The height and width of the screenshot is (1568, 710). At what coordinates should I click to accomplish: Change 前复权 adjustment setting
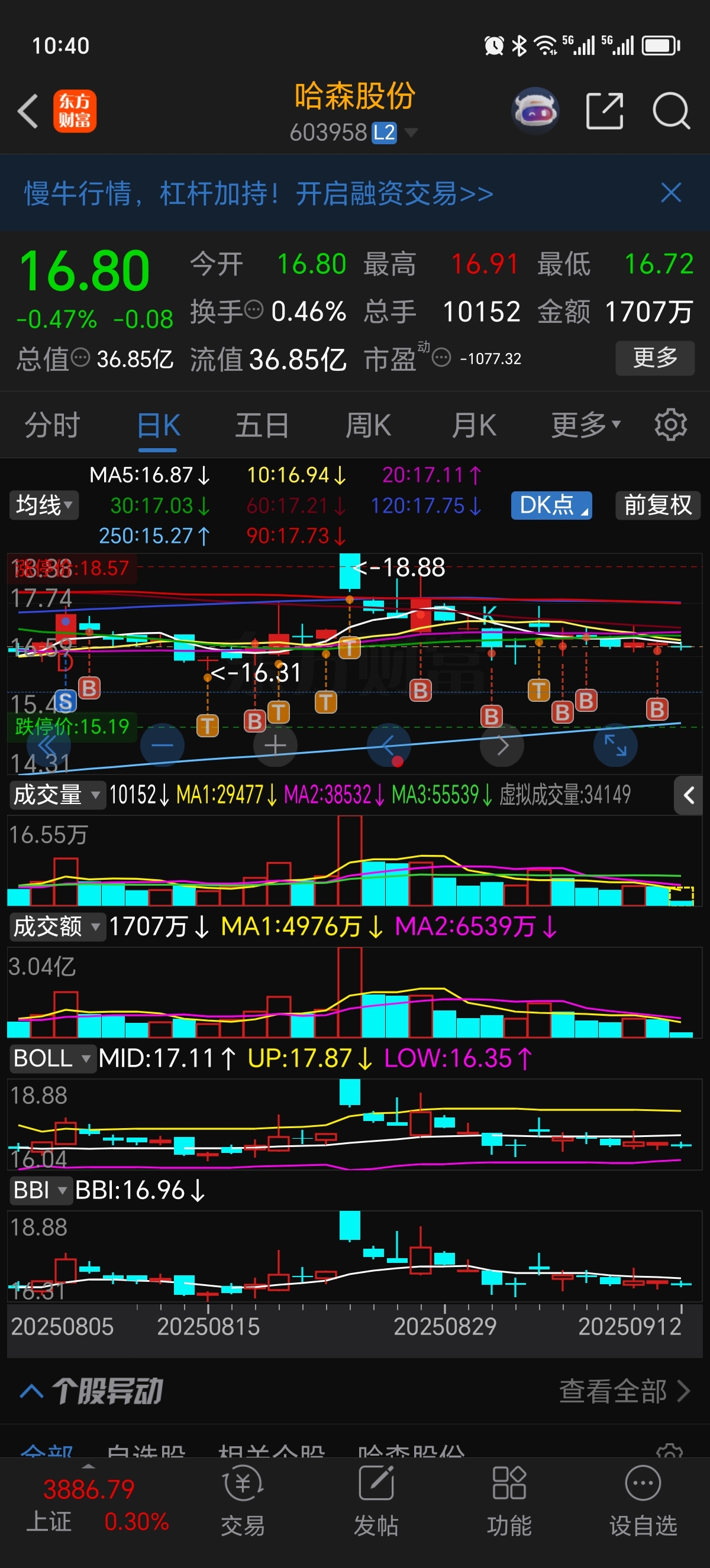coord(657,504)
